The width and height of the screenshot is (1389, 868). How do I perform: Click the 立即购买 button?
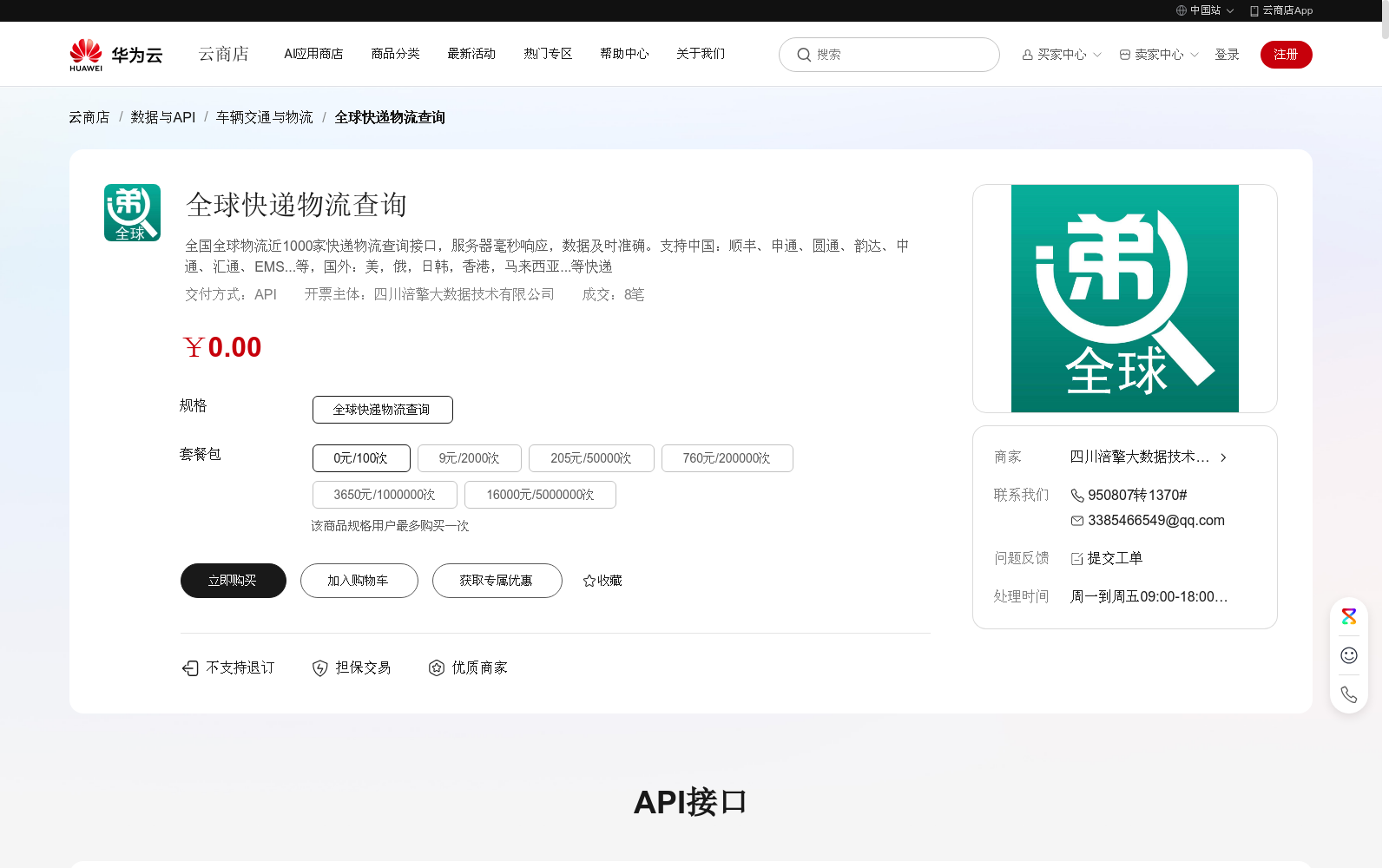[234, 581]
